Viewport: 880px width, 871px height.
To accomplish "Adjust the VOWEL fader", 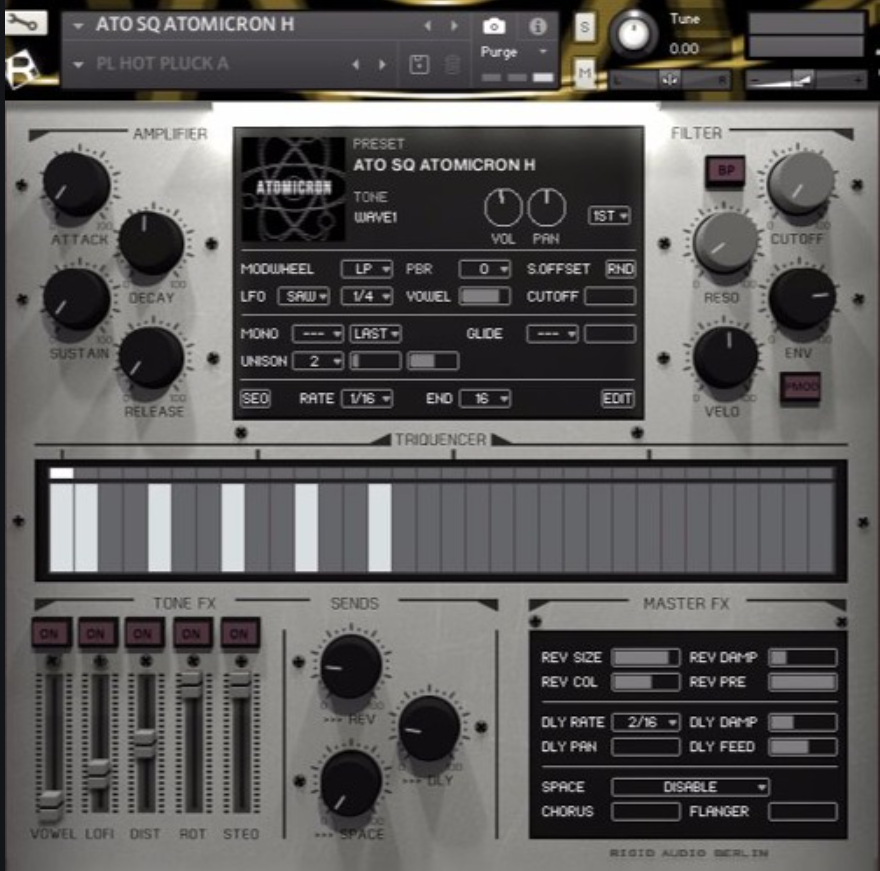I will point(51,806).
